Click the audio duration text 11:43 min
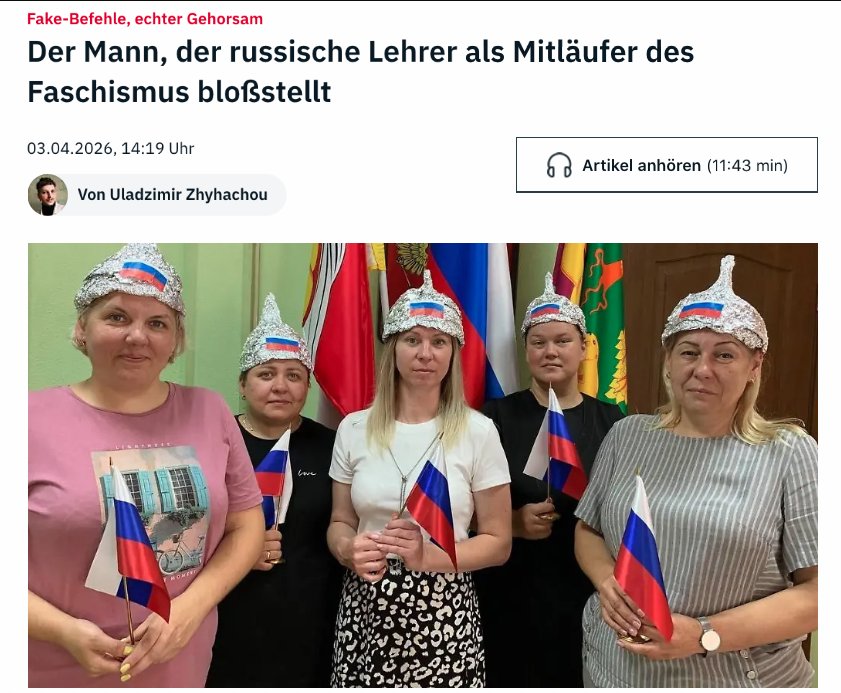 tap(747, 165)
